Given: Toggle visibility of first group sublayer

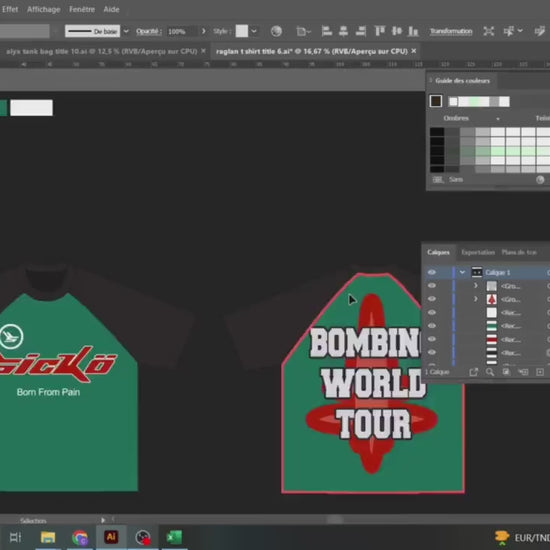Looking at the screenshot, I should point(432,286).
